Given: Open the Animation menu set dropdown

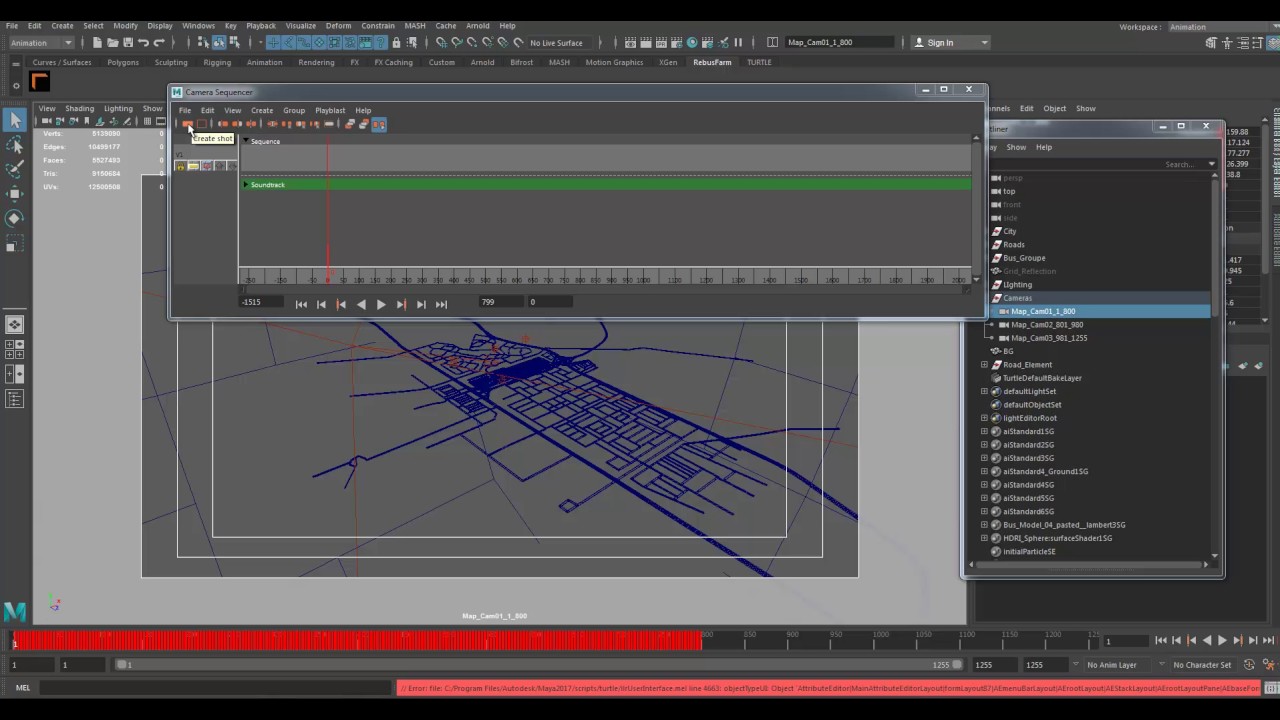Looking at the screenshot, I should tap(41, 42).
